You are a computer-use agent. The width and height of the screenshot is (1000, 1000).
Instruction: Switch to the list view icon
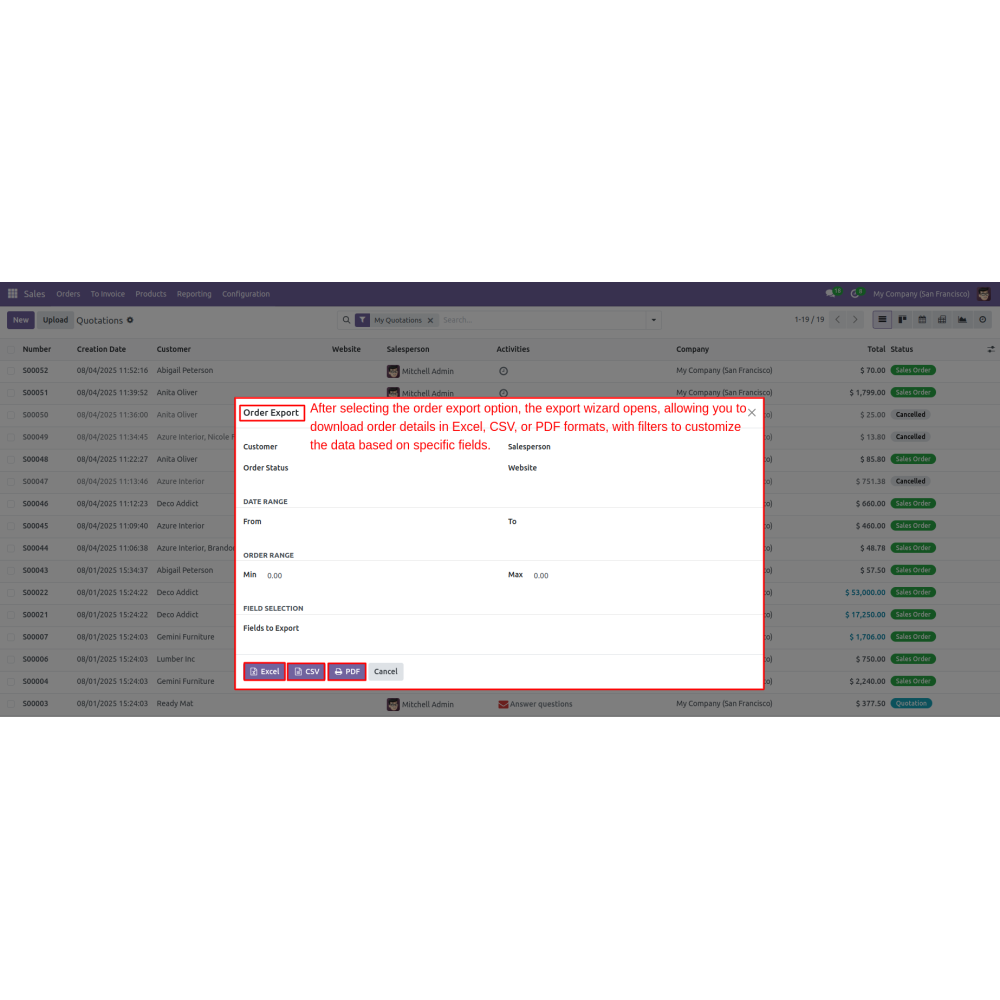pyautogui.click(x=882, y=320)
